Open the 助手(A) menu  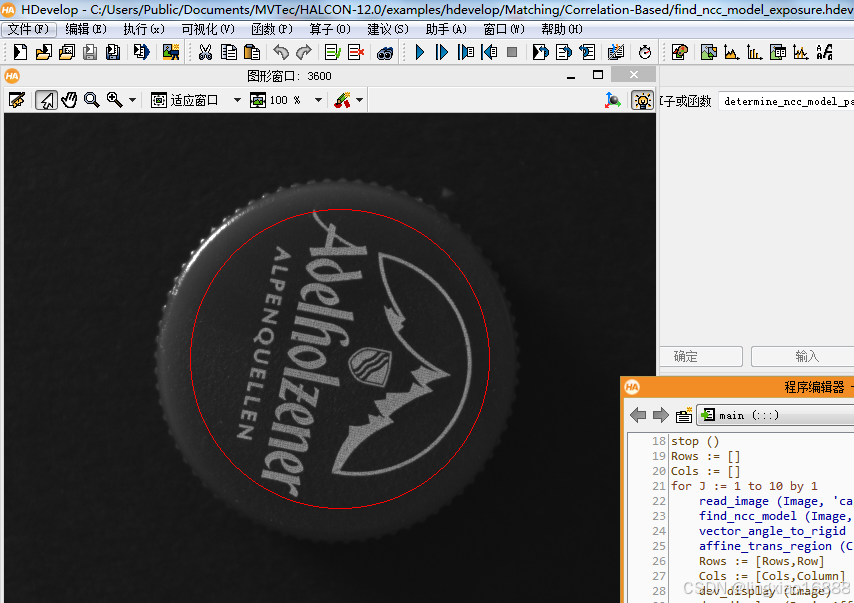tap(446, 29)
